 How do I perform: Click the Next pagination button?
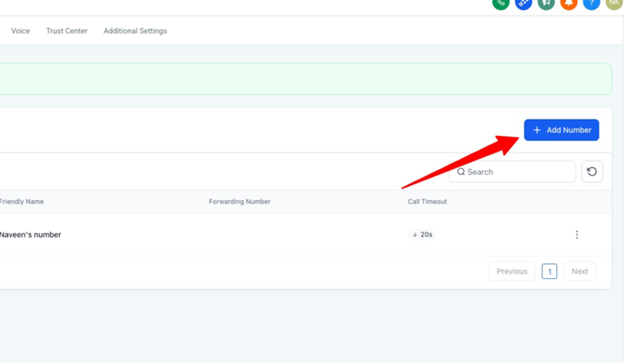[580, 271]
